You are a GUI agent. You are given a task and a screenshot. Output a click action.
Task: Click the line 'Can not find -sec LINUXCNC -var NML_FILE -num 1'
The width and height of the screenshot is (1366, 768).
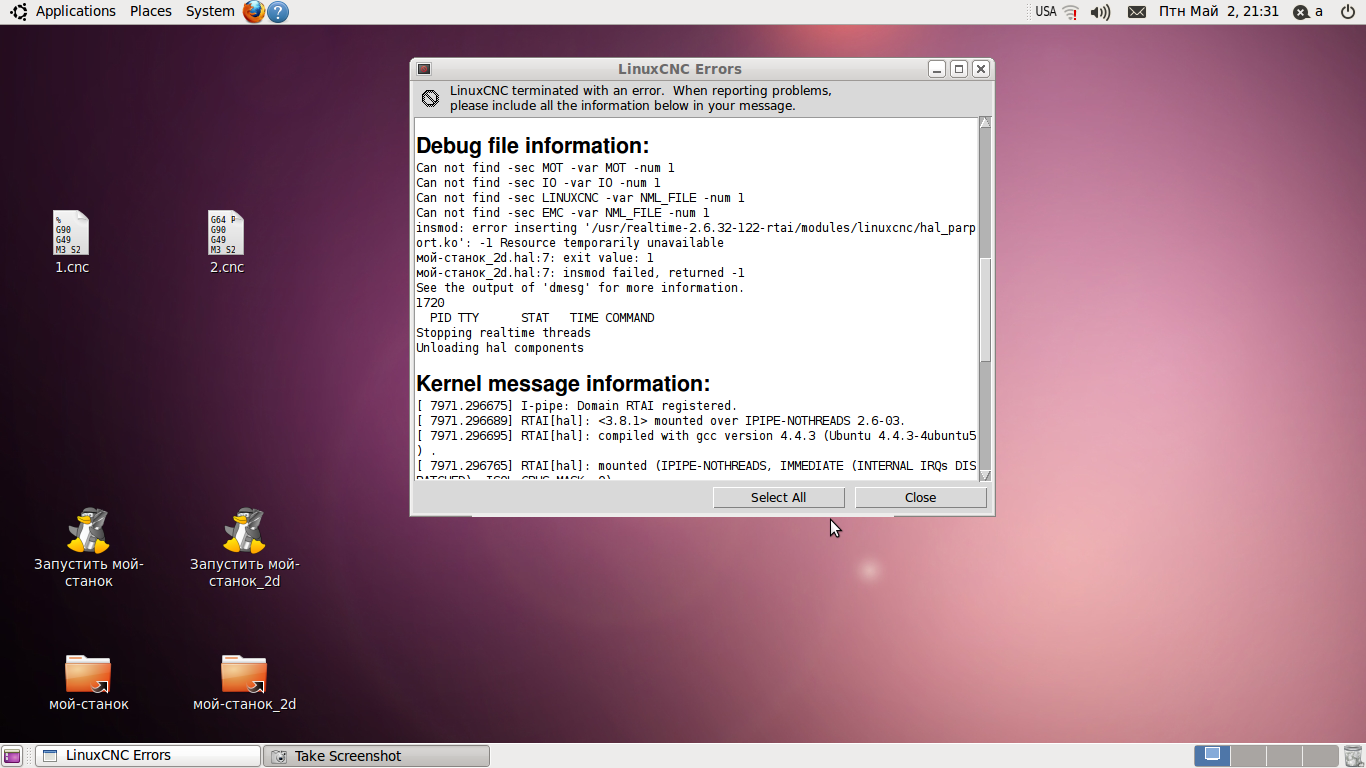pos(580,198)
